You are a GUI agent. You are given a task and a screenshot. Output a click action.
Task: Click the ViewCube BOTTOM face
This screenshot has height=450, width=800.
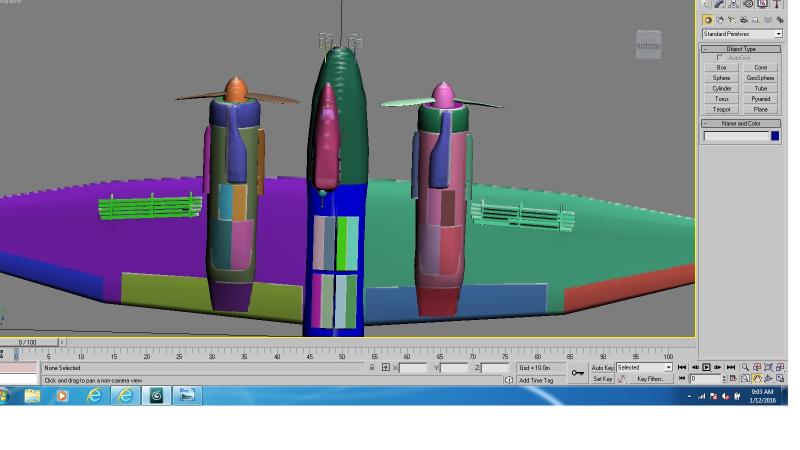point(648,46)
